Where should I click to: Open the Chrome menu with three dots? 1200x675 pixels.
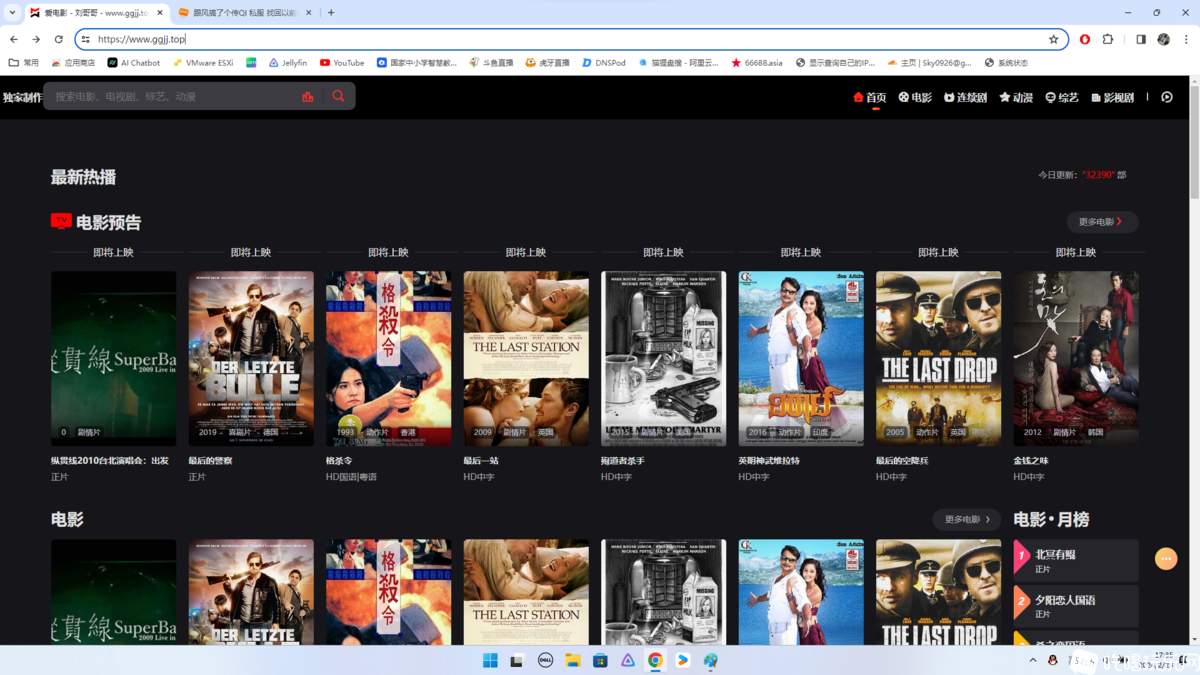pyautogui.click(x=1186, y=39)
